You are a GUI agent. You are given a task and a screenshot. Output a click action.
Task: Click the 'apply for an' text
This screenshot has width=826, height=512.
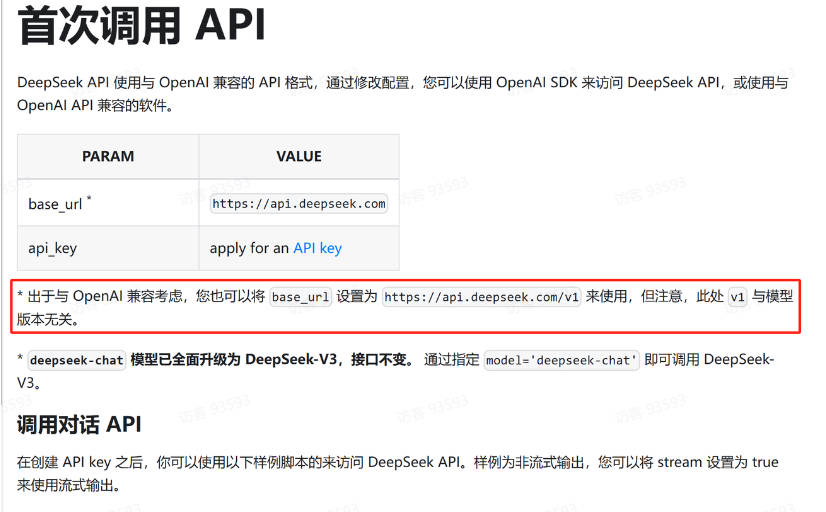point(249,248)
